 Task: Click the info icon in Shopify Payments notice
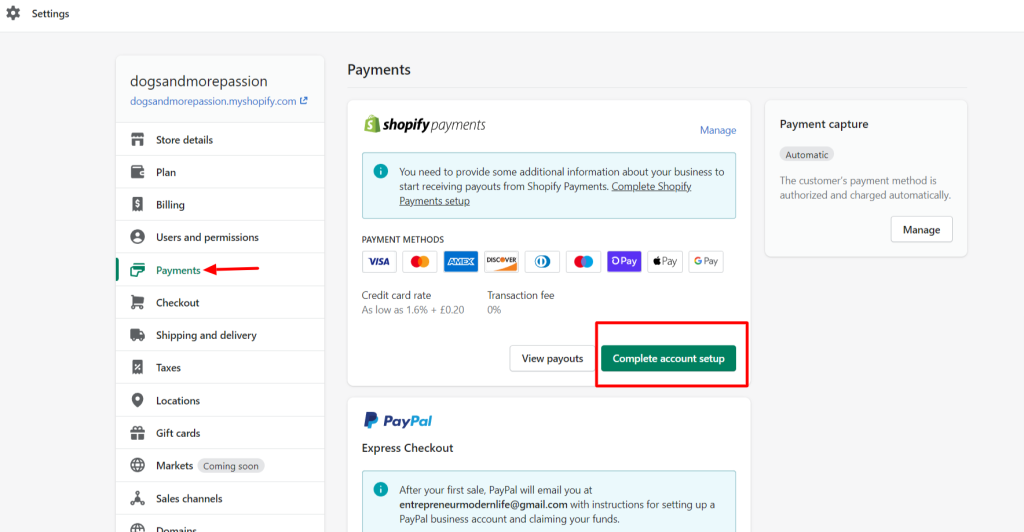[x=381, y=171]
